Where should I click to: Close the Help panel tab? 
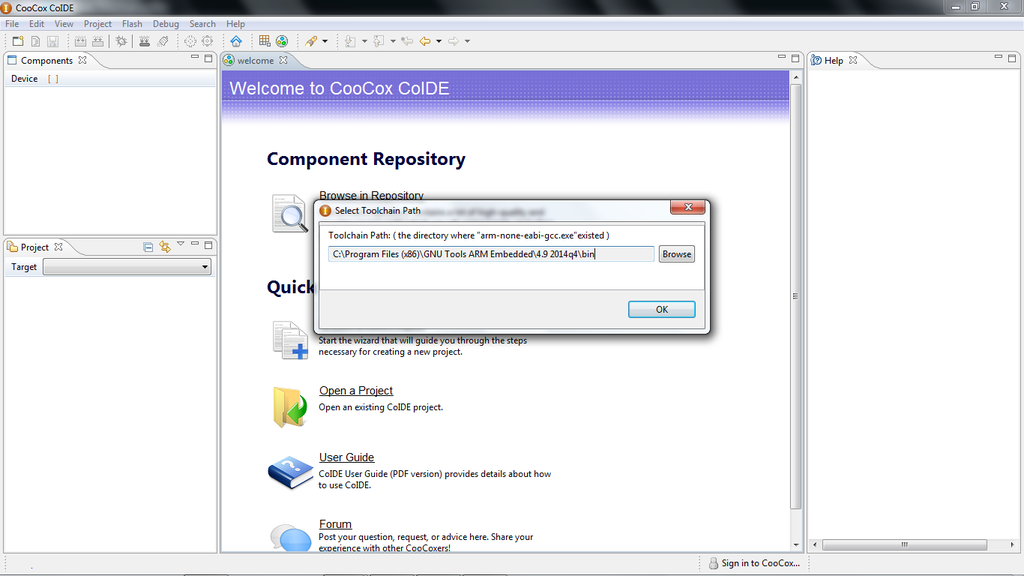853,60
